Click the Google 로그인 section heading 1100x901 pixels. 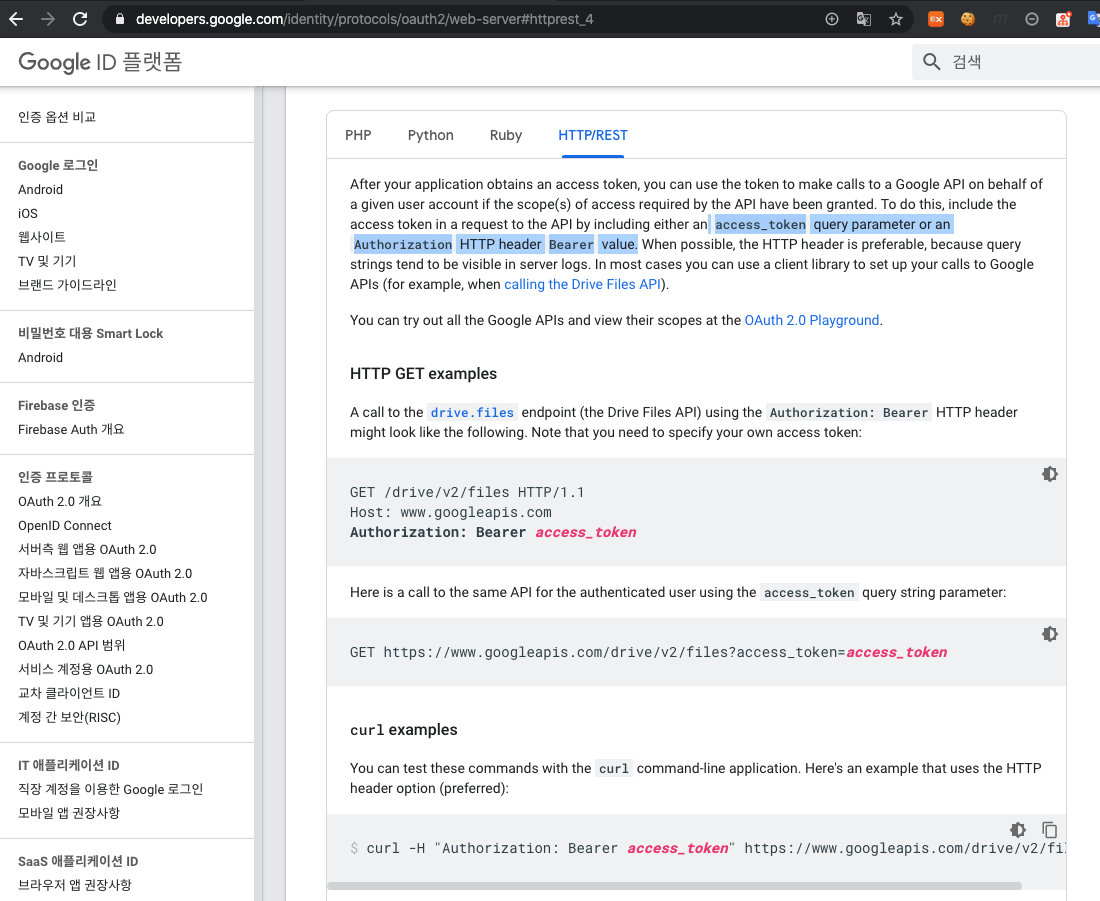58,166
